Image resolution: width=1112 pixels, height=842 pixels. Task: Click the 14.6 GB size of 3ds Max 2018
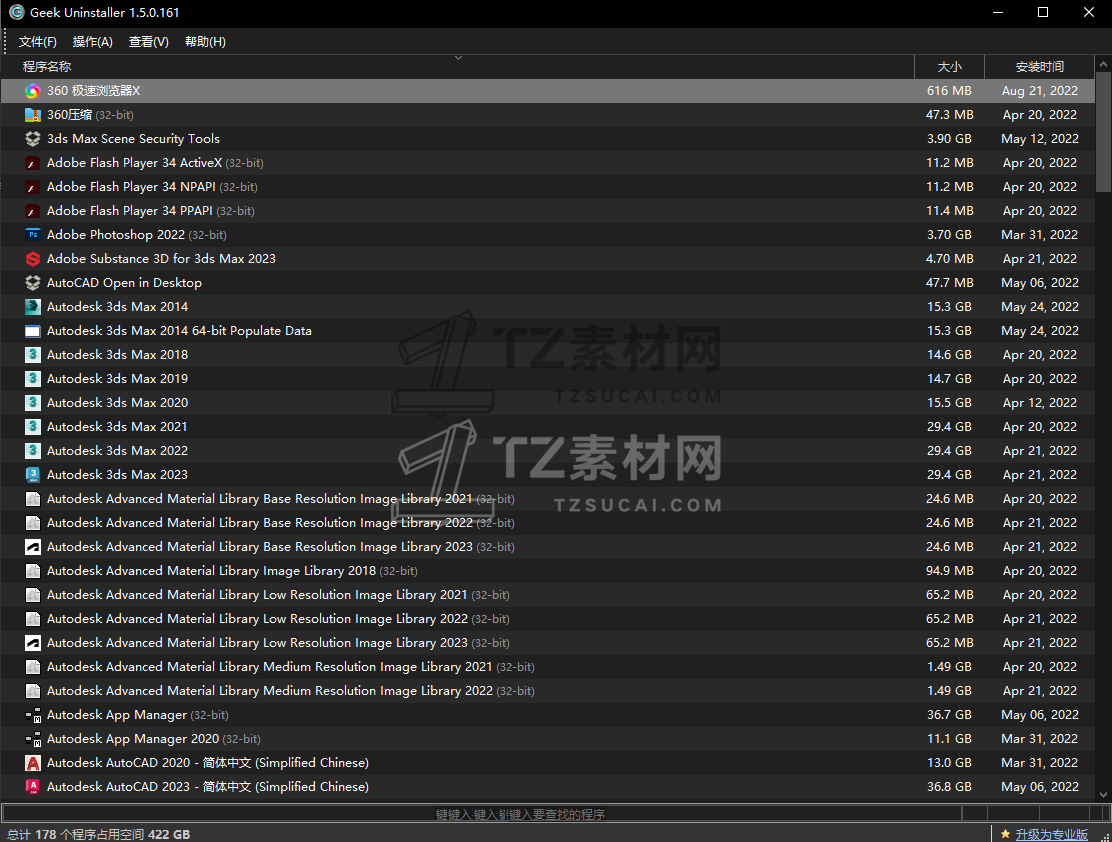(x=949, y=355)
